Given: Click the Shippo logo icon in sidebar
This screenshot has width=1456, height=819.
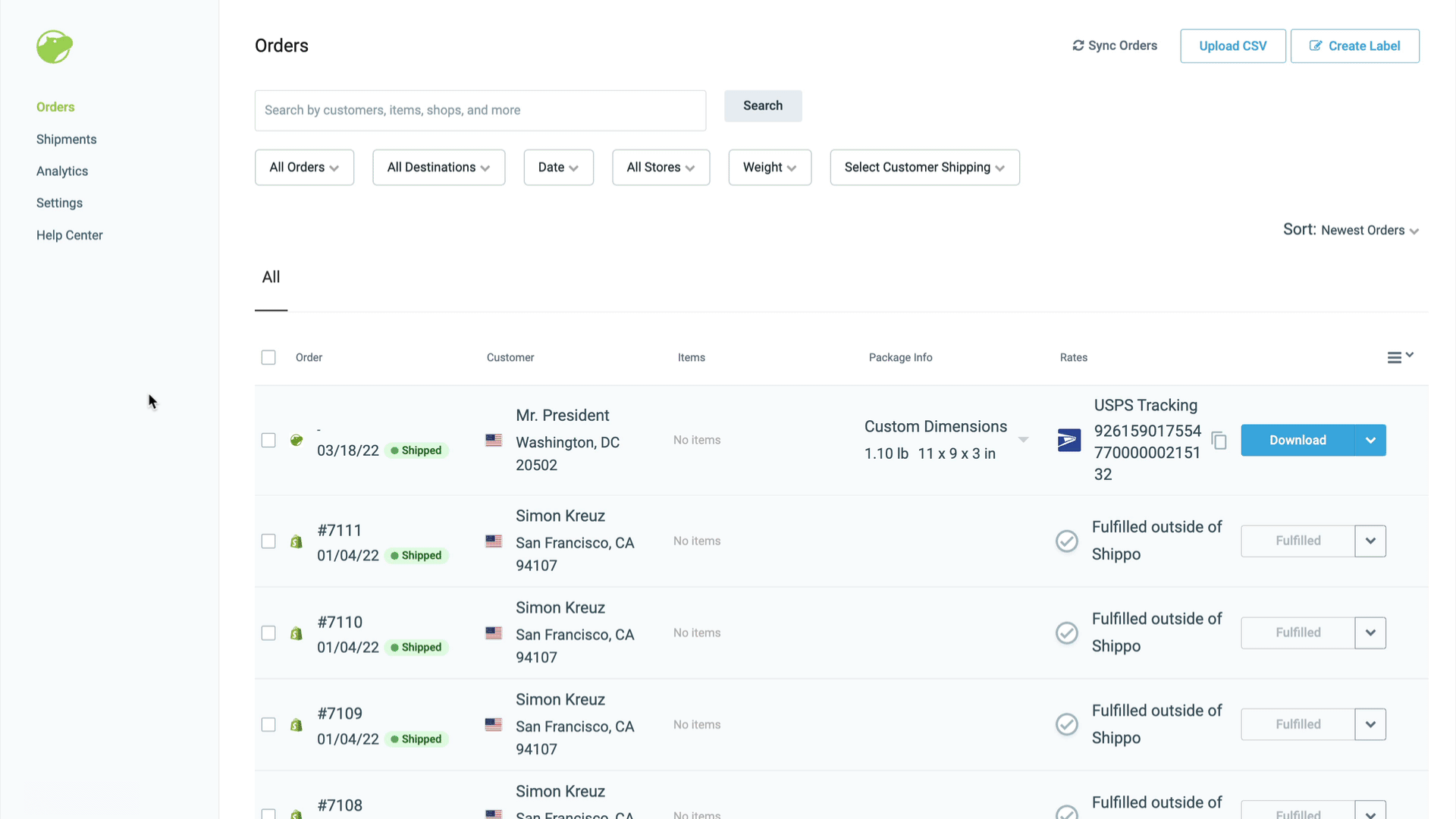Looking at the screenshot, I should point(54,45).
